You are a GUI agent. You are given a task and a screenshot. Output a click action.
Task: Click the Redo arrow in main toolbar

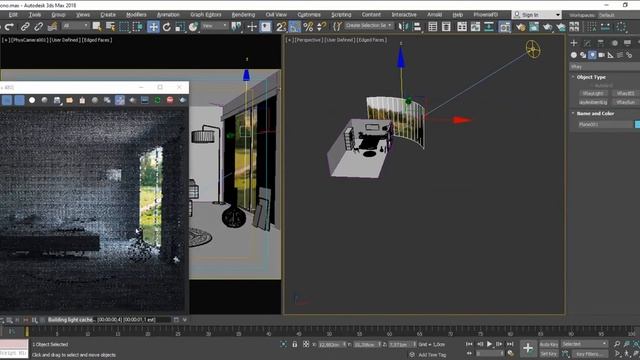click(x=9, y=27)
